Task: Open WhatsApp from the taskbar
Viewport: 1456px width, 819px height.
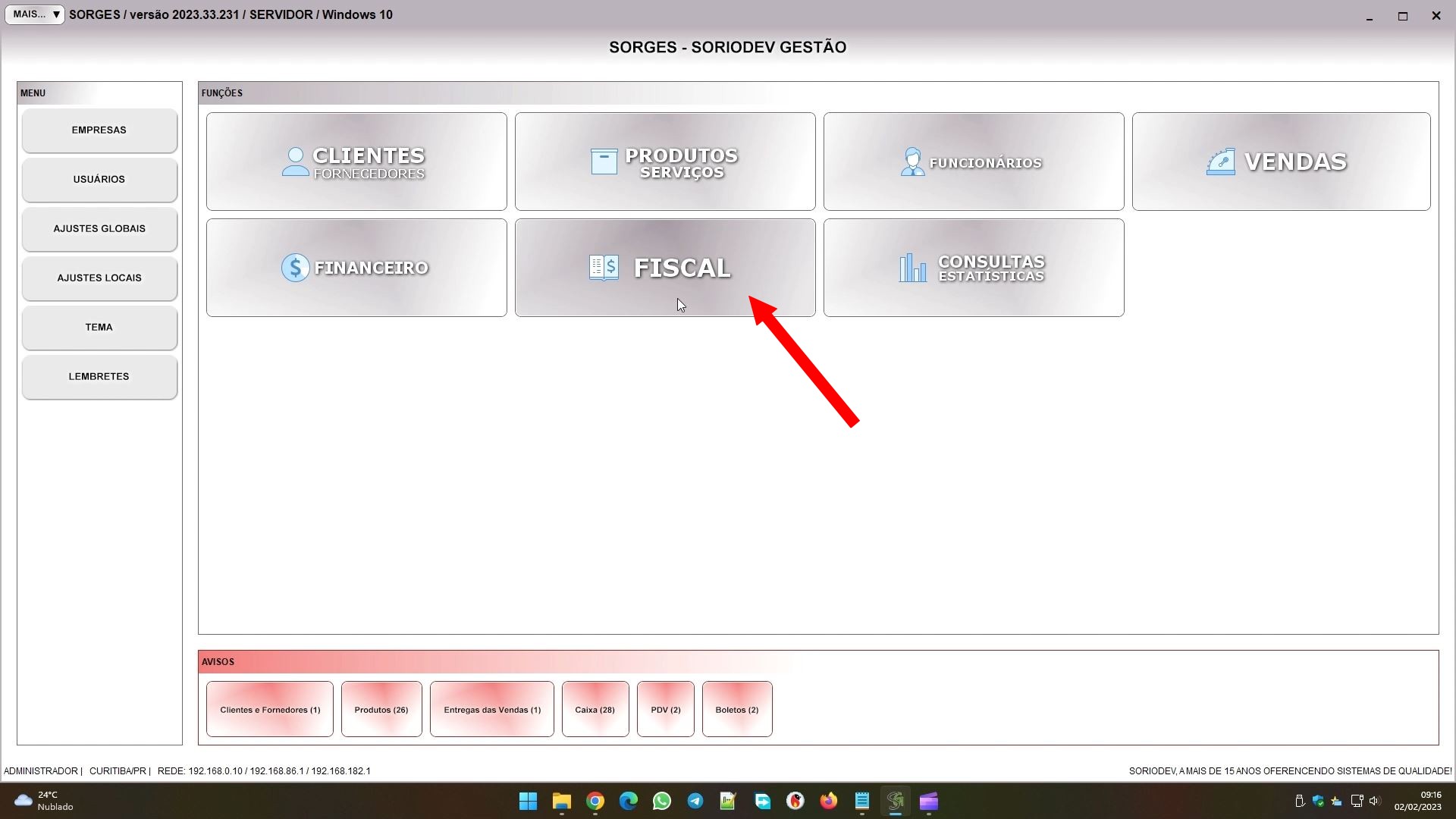Action: (662, 802)
